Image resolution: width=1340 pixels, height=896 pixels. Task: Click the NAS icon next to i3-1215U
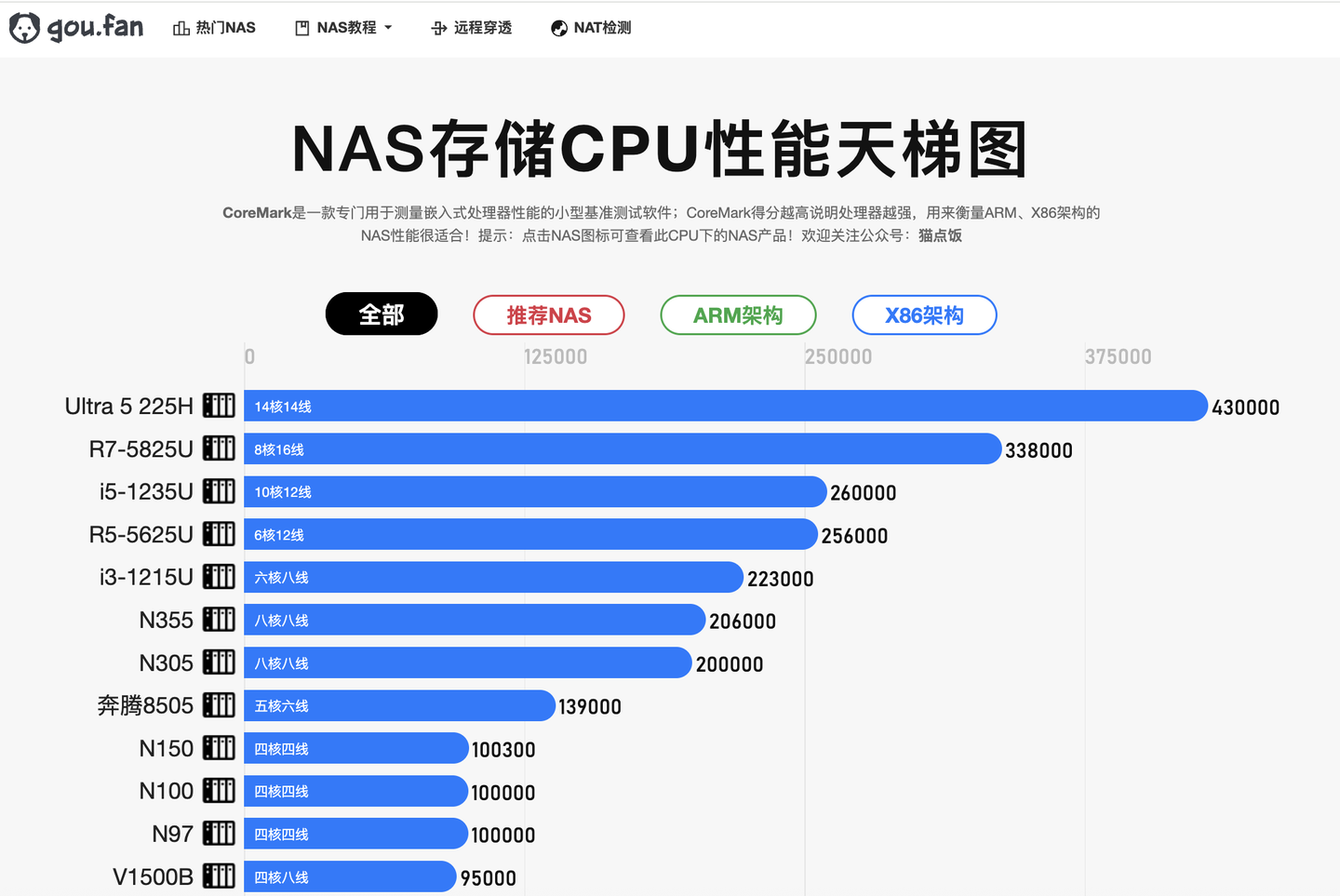pyautogui.click(x=219, y=577)
